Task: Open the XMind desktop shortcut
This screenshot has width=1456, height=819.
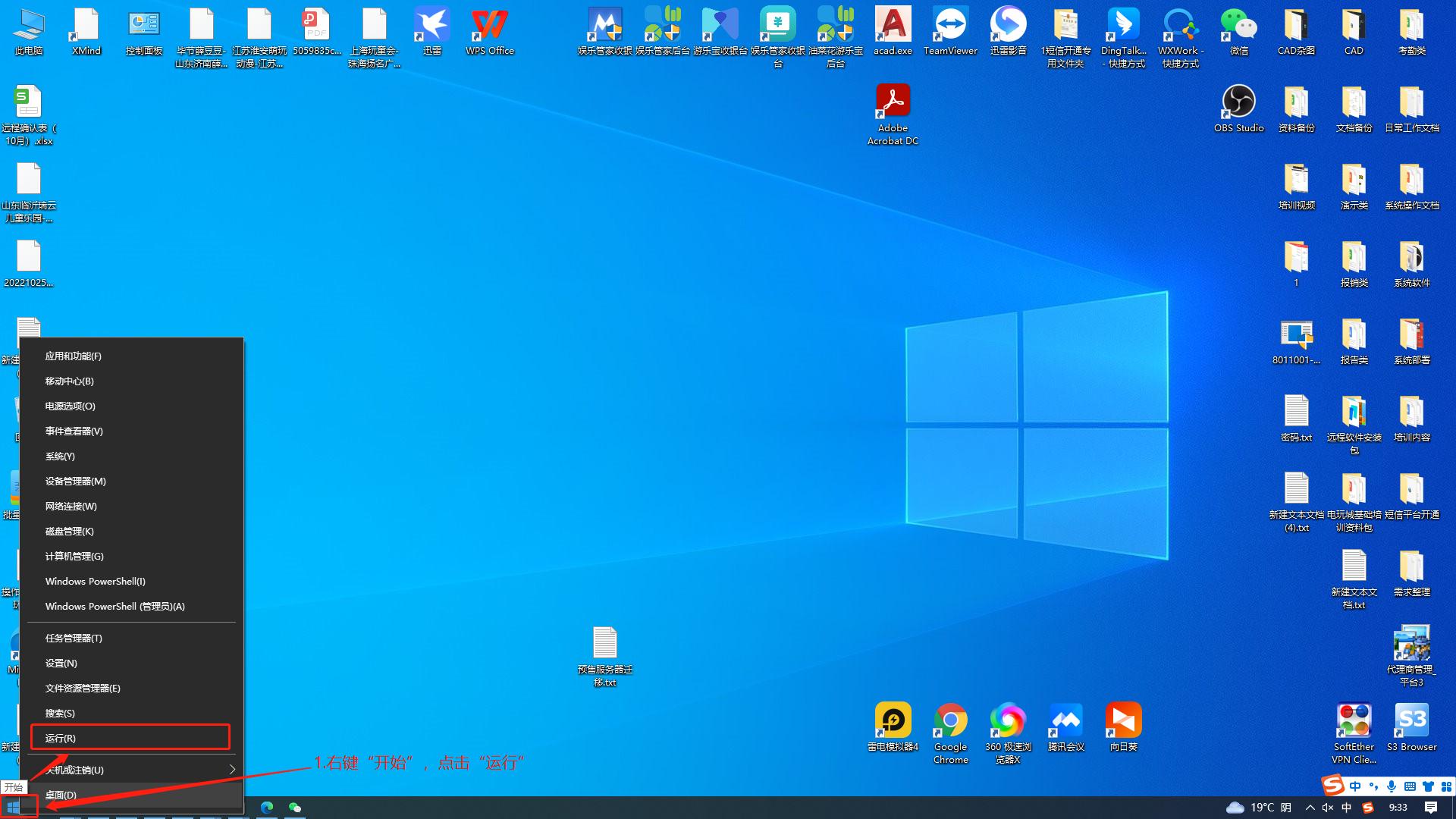Action: pyautogui.click(x=86, y=32)
